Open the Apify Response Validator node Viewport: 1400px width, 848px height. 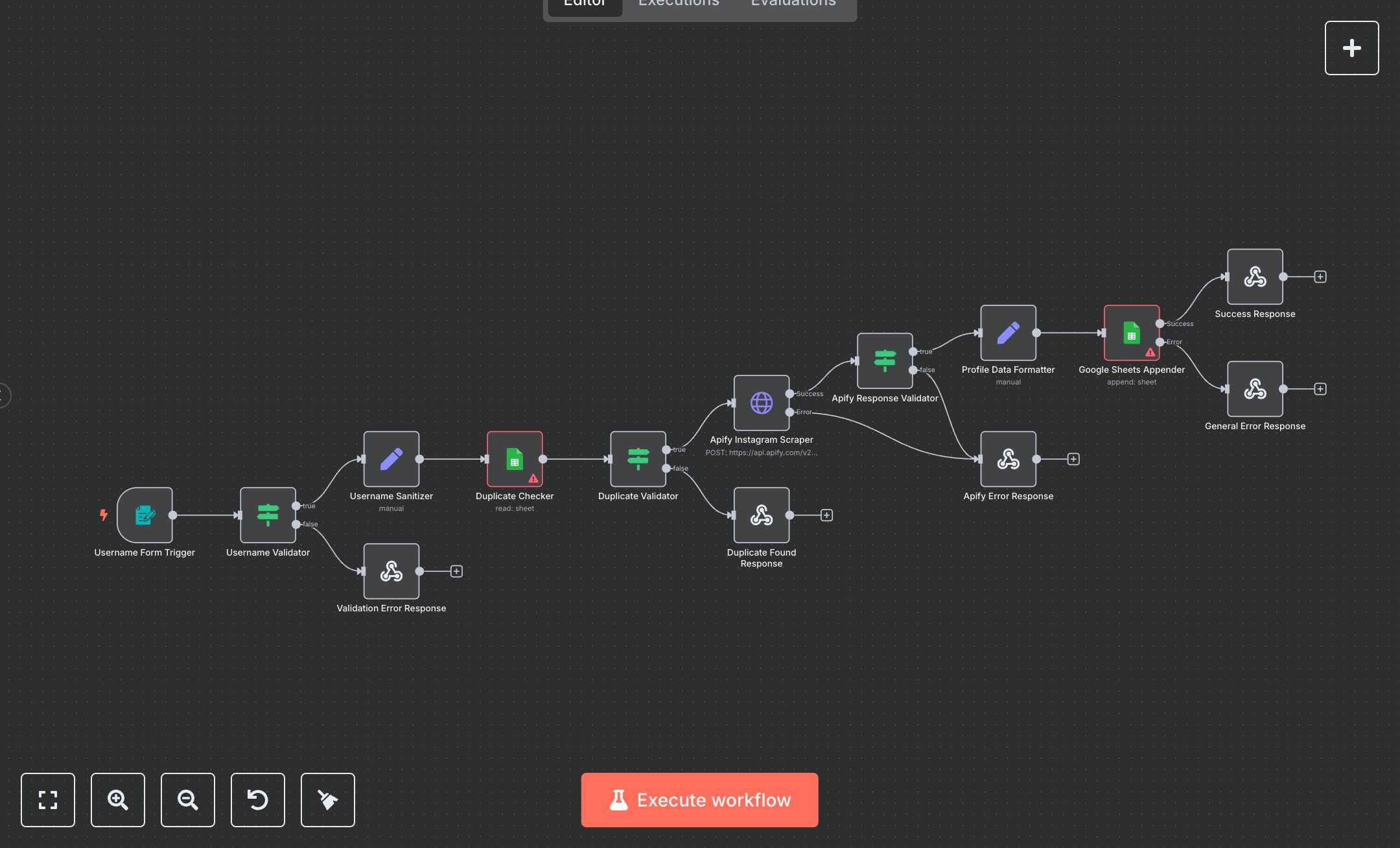[885, 360]
